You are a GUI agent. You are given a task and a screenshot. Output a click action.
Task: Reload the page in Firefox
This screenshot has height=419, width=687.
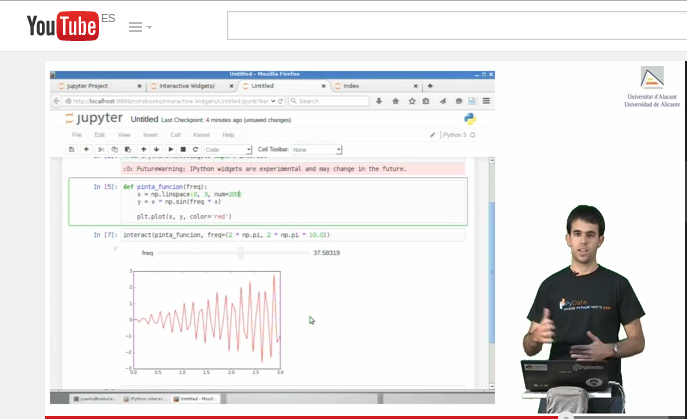(x=280, y=101)
